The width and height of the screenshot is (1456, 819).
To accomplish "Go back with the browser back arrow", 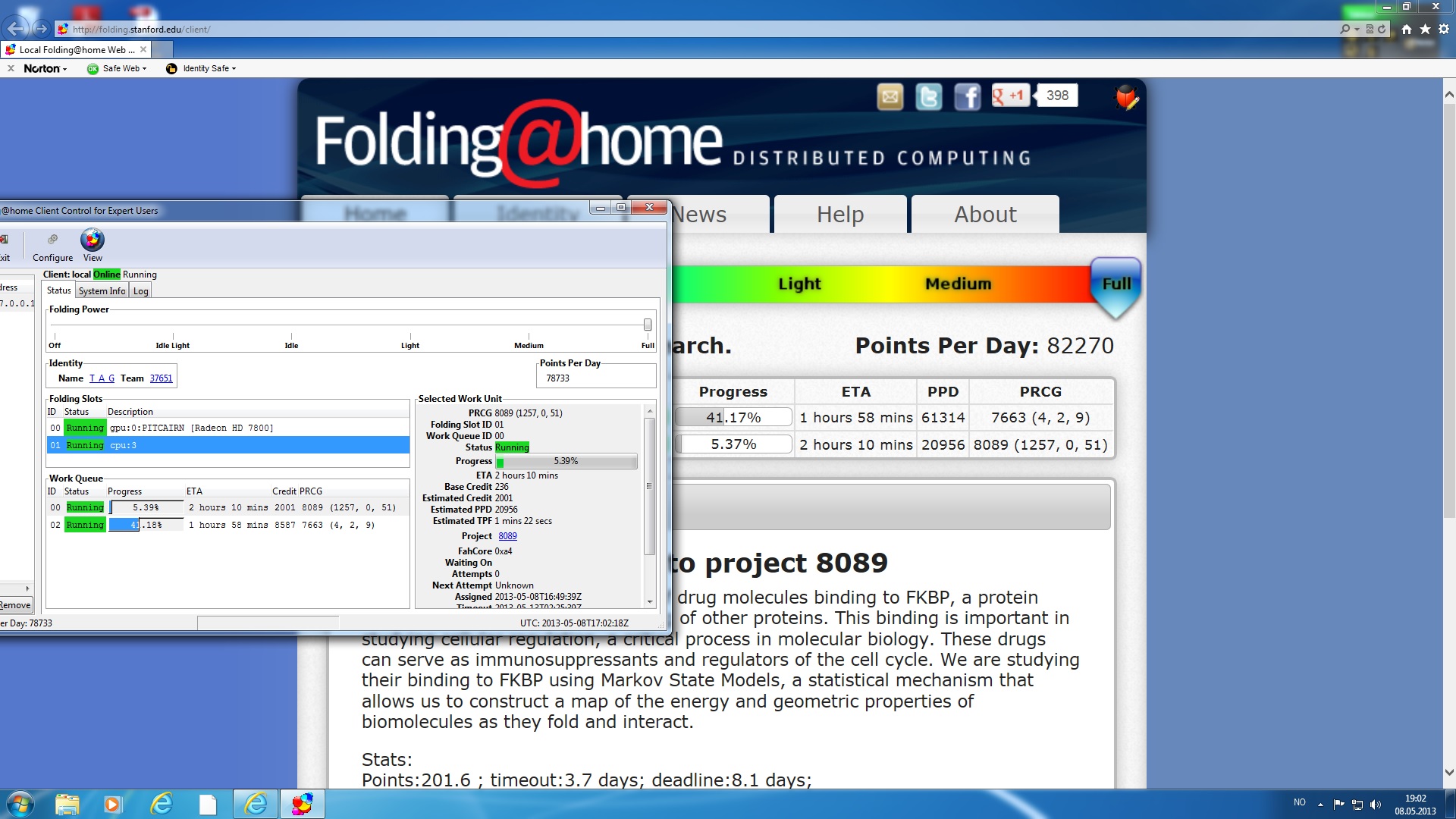I will [x=16, y=29].
